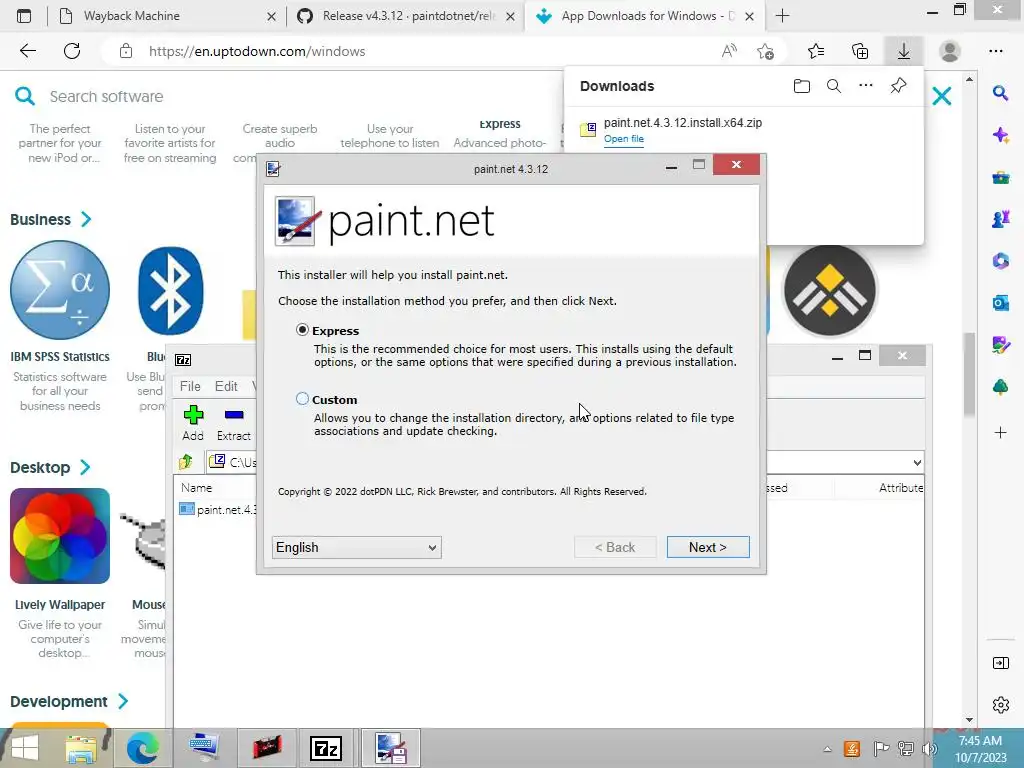Add a sidebar app with plus icon

coord(1000,432)
